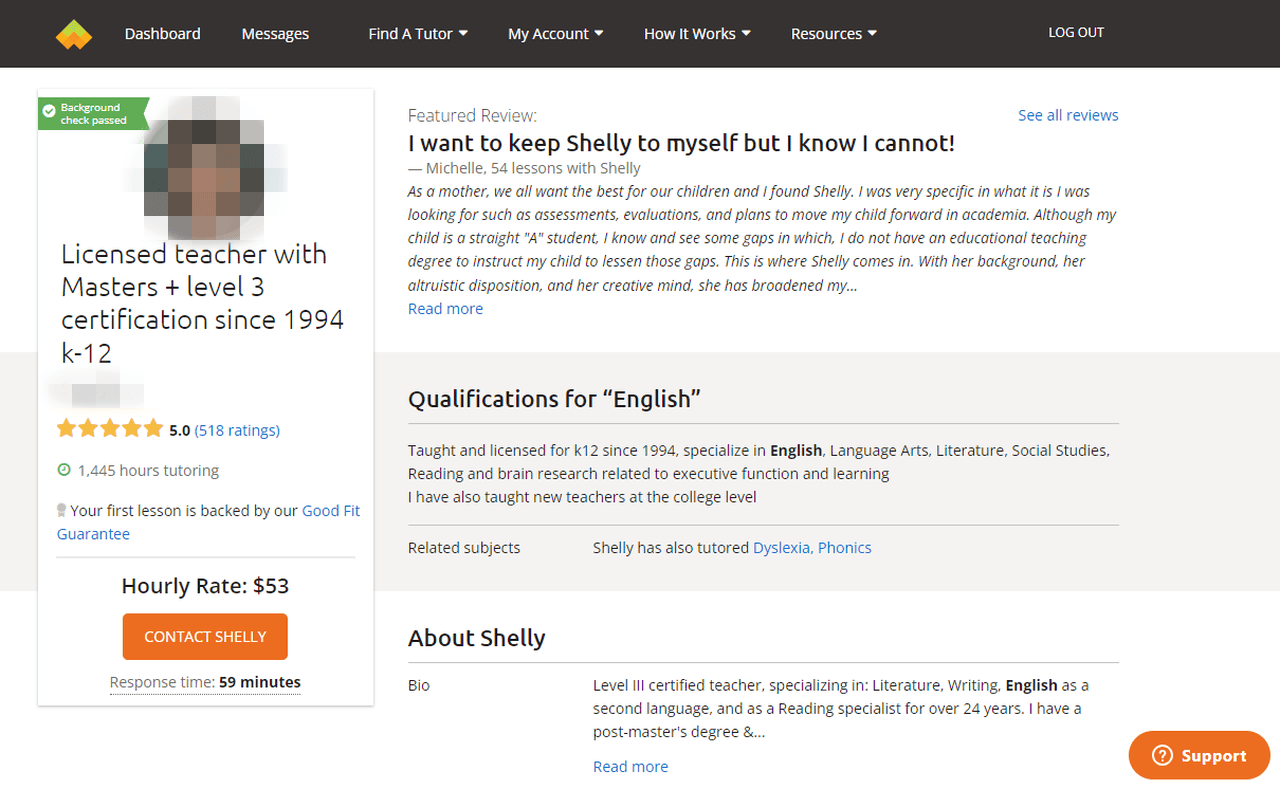Go to the Dashboard page
The width and height of the screenshot is (1280, 789).
pos(162,34)
